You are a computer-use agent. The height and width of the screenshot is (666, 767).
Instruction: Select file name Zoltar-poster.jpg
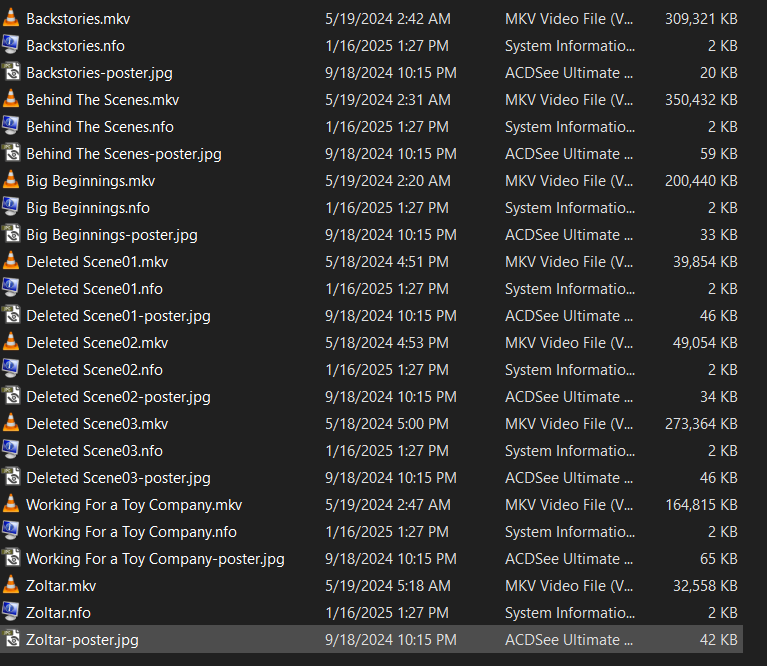82,640
